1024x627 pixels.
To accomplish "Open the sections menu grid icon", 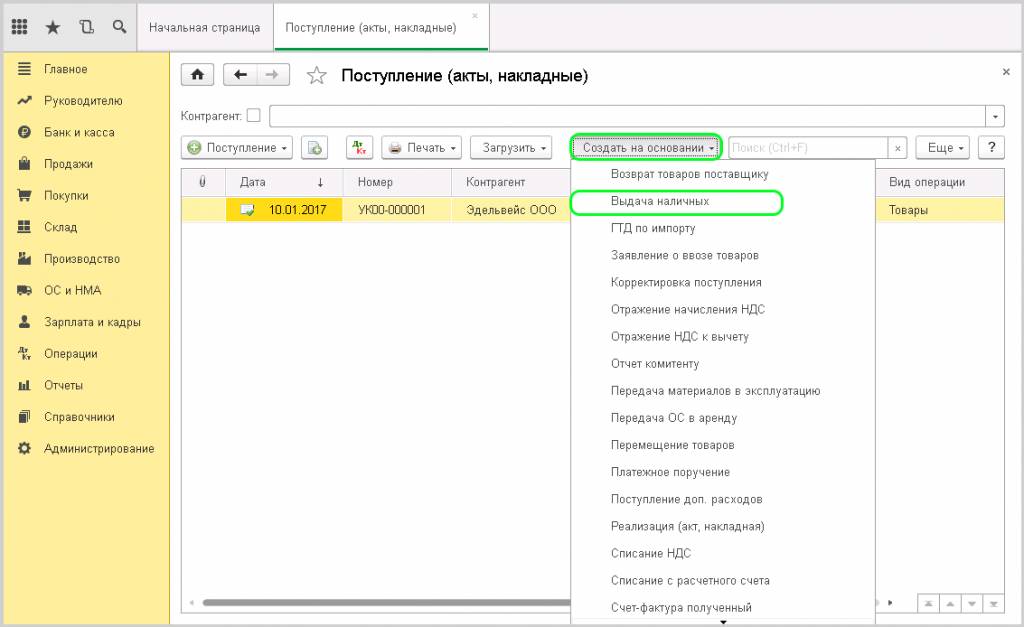I will click(x=20, y=27).
